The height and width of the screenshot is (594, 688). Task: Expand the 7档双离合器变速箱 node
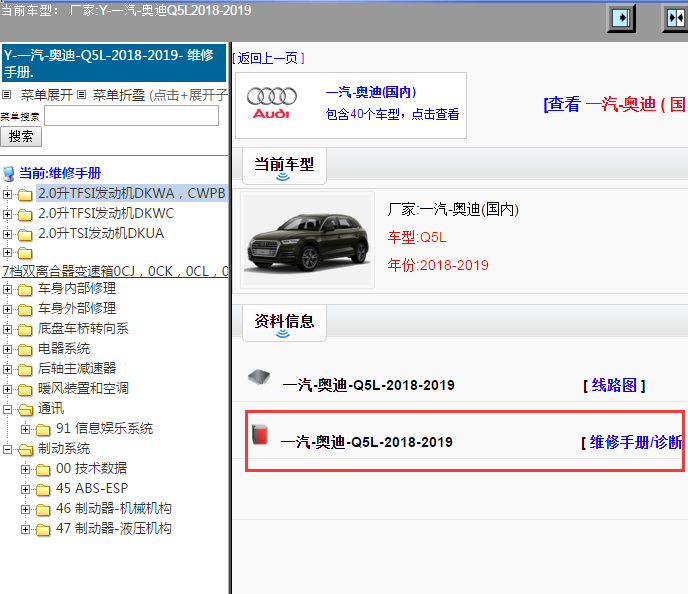click(x=7, y=252)
